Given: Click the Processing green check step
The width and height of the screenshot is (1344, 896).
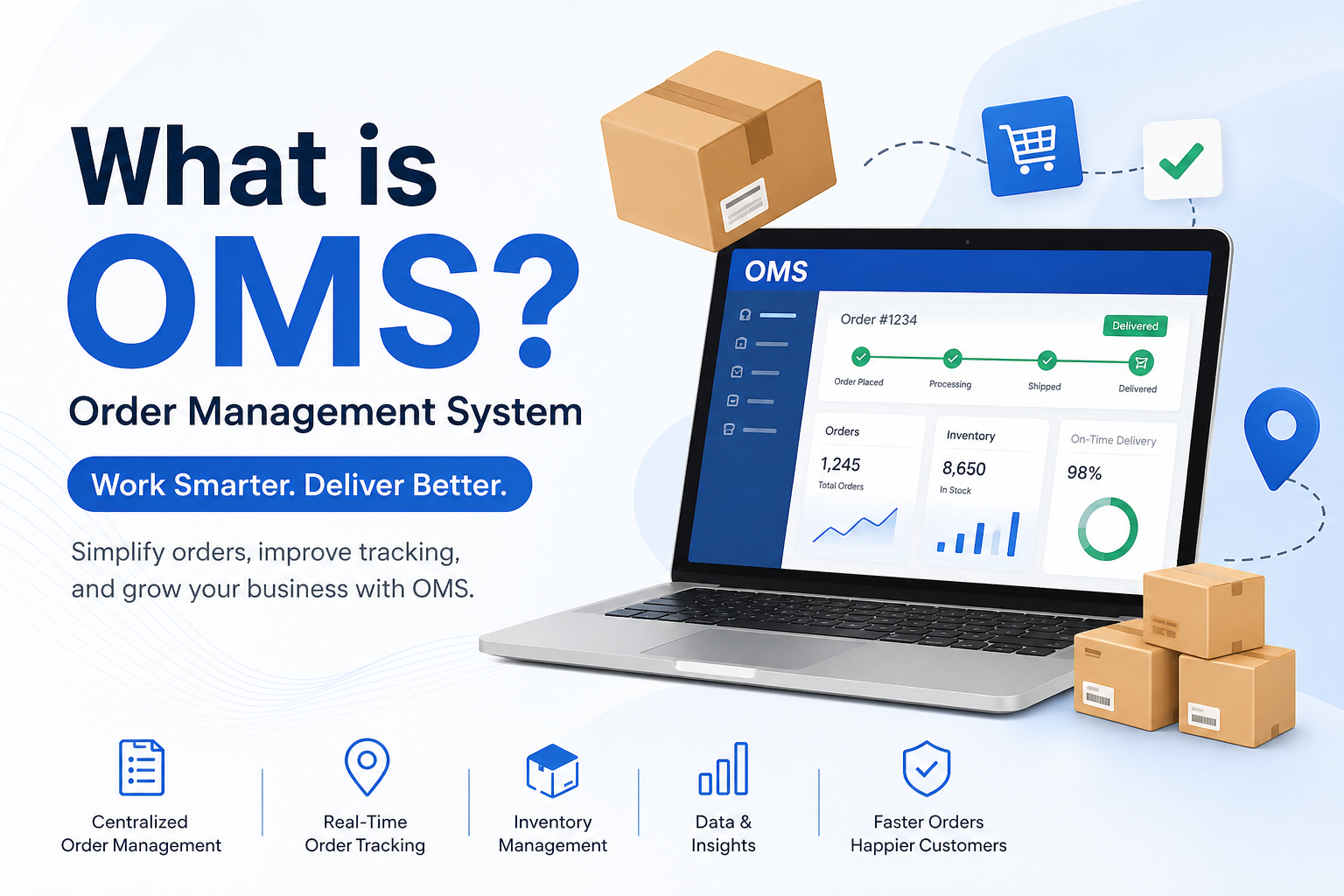Looking at the screenshot, I should pyautogui.click(x=953, y=358).
